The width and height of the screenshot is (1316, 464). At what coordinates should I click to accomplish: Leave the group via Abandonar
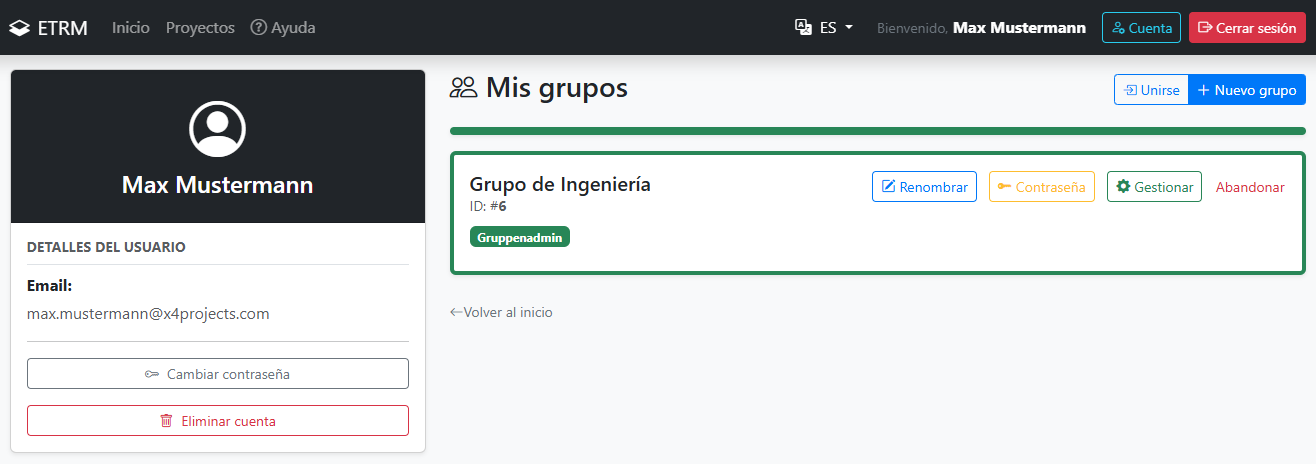tap(1250, 187)
